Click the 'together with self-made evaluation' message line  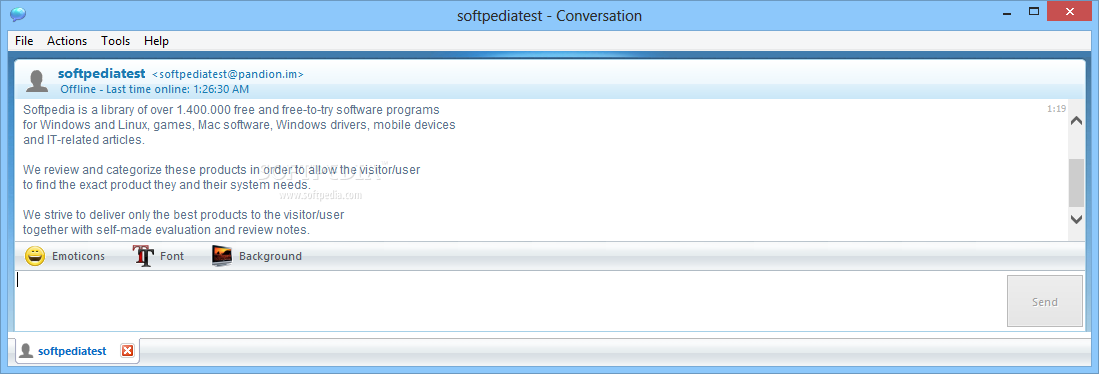167,230
